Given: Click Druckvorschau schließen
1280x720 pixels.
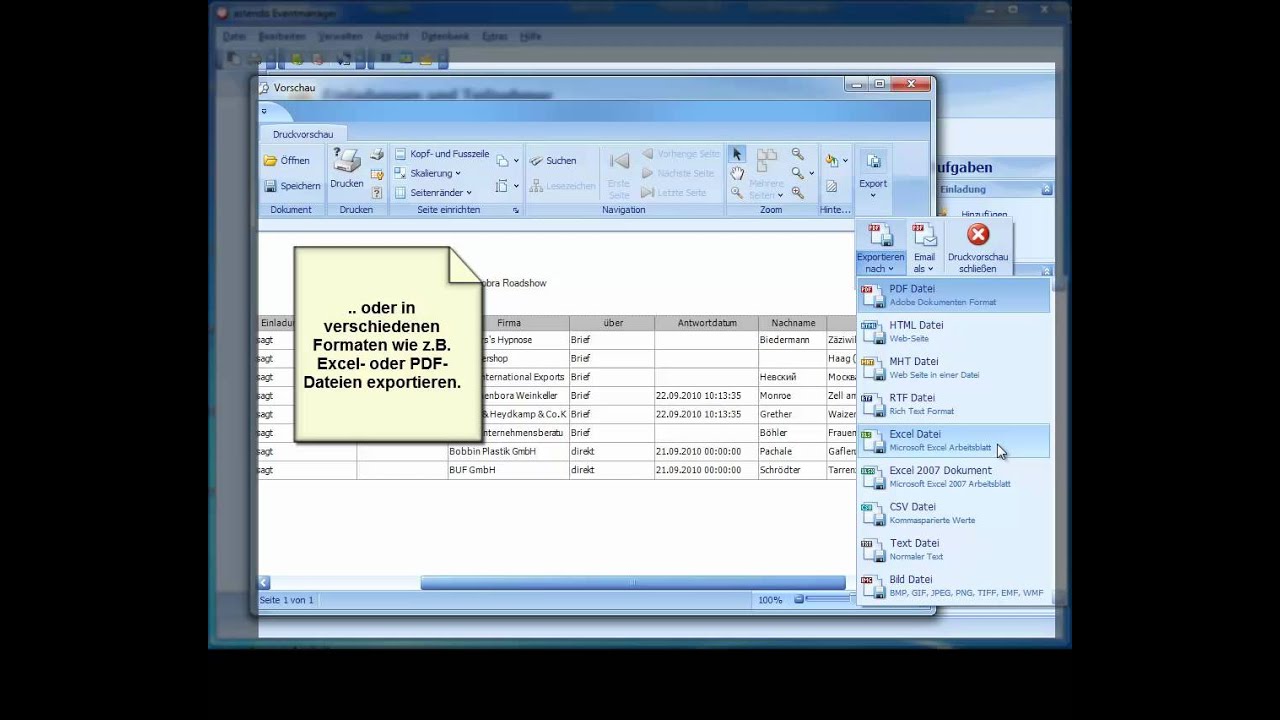Looking at the screenshot, I should click(x=978, y=248).
